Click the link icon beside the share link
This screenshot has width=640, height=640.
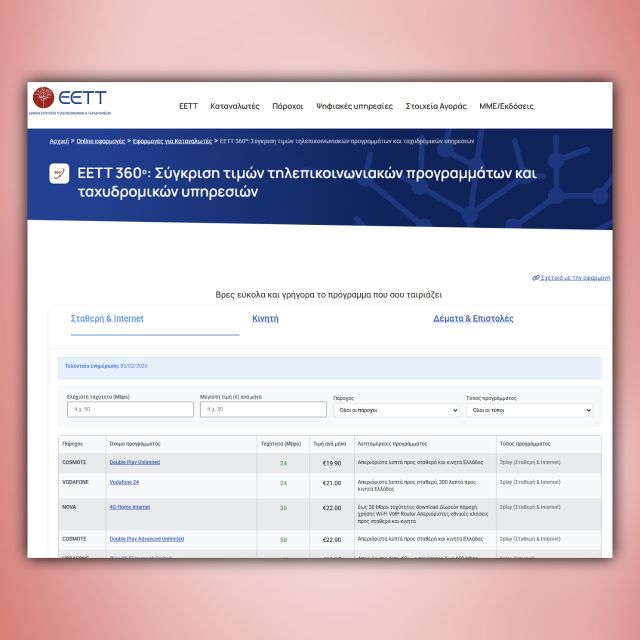click(x=536, y=278)
